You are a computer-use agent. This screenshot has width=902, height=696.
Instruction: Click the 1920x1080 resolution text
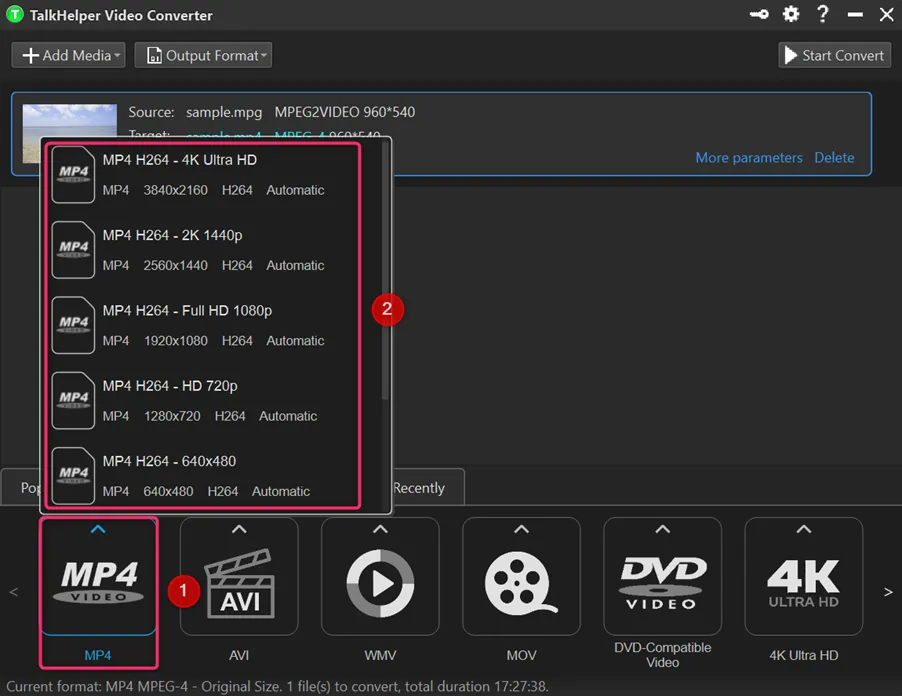(x=175, y=341)
